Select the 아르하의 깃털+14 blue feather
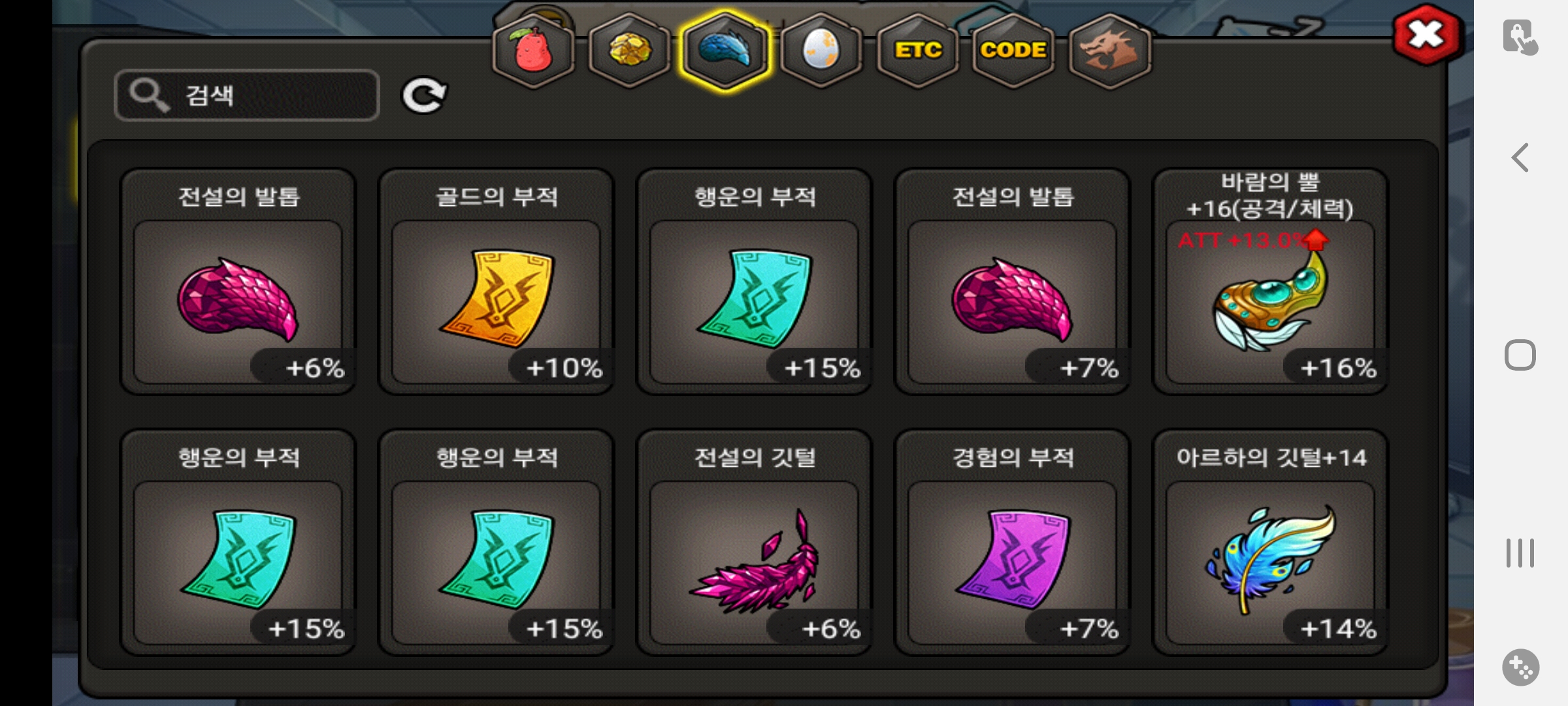Viewport: 1568px width, 706px height. (x=1270, y=543)
